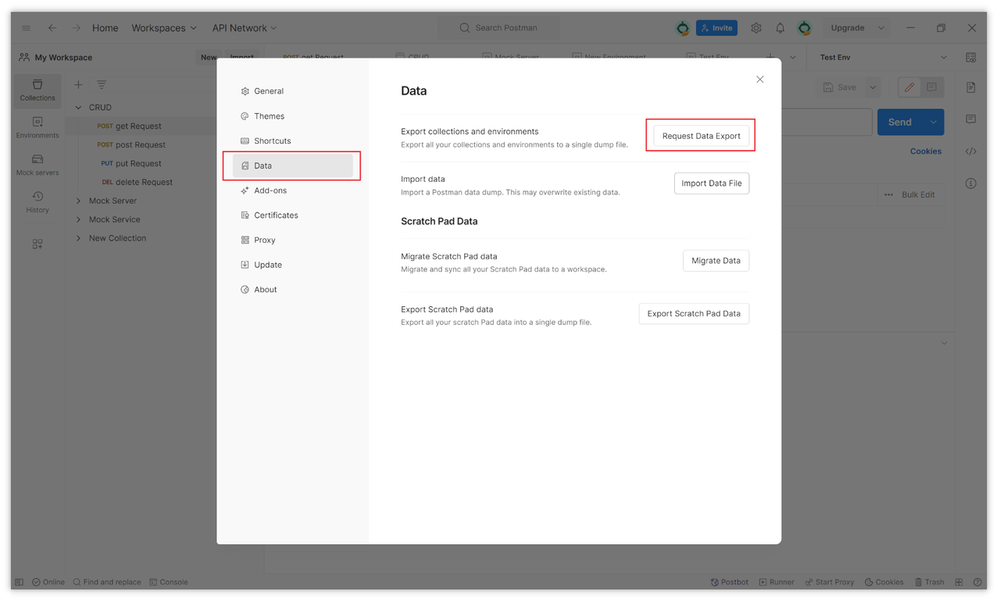Click the settings gear icon in header
Screen dimensions: 1000x603
coord(756,28)
